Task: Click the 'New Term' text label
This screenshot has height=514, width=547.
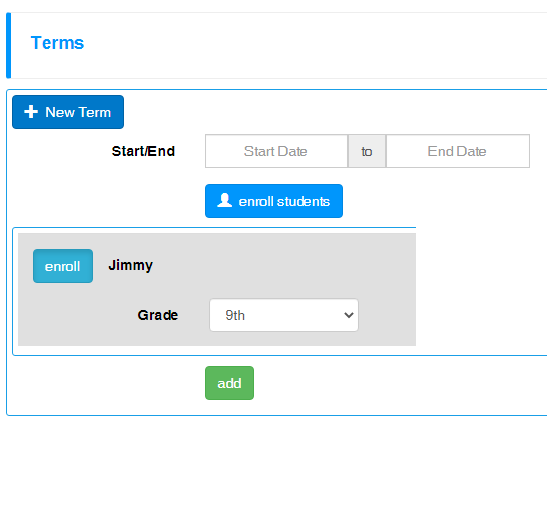Action: point(78,112)
